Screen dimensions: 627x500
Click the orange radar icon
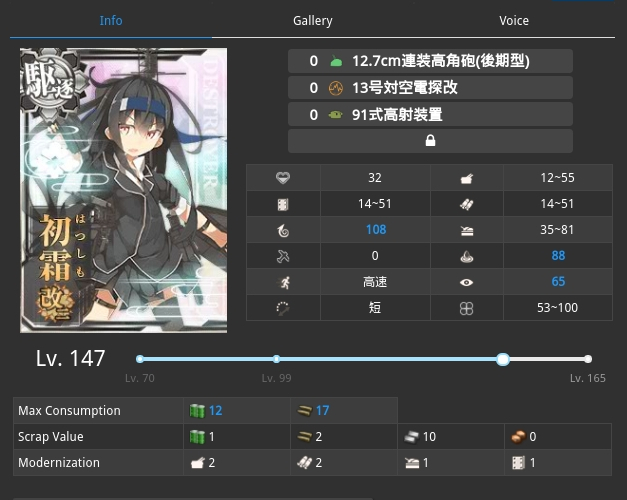coord(336,88)
